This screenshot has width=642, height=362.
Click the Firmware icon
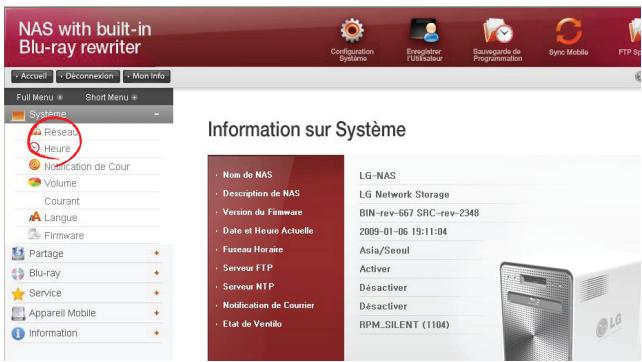tap(34, 234)
